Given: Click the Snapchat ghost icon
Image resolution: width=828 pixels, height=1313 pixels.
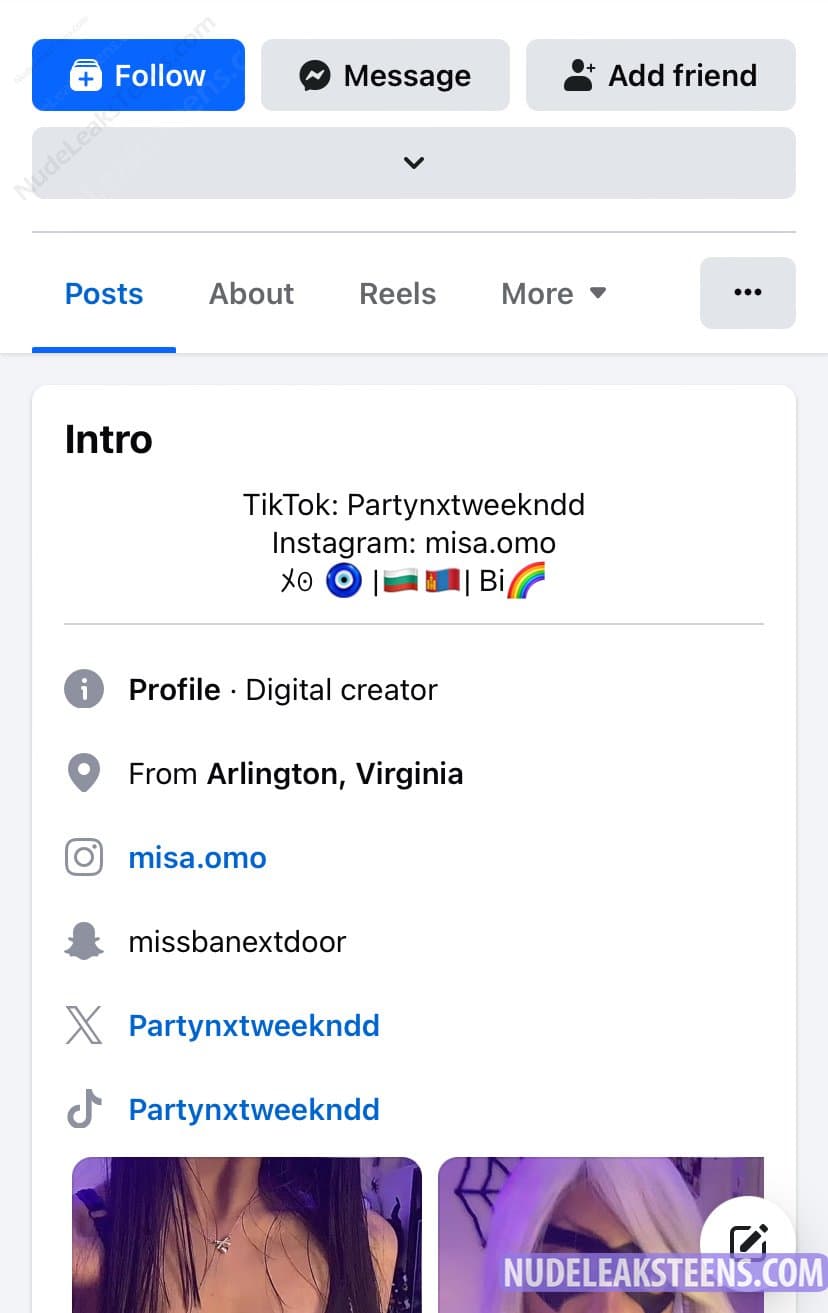Looking at the screenshot, I should coord(84,942).
